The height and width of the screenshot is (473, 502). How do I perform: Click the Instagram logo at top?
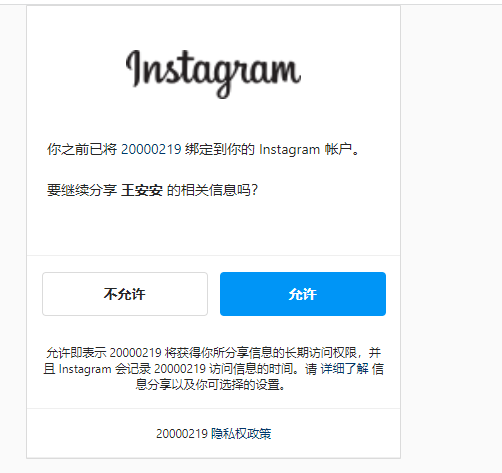213,74
